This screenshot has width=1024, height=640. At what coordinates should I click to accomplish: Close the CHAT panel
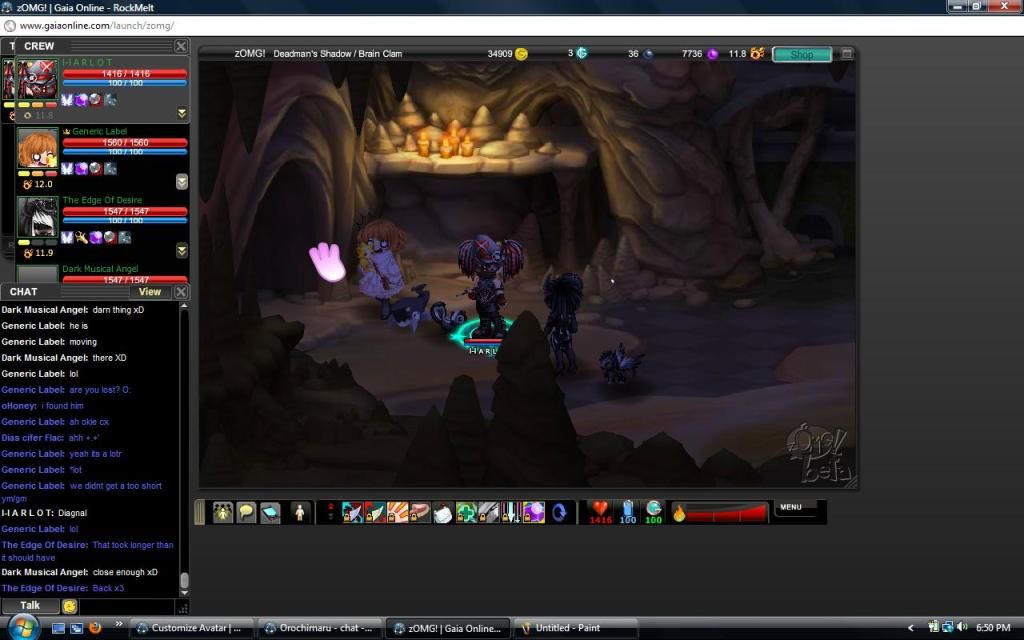181,292
